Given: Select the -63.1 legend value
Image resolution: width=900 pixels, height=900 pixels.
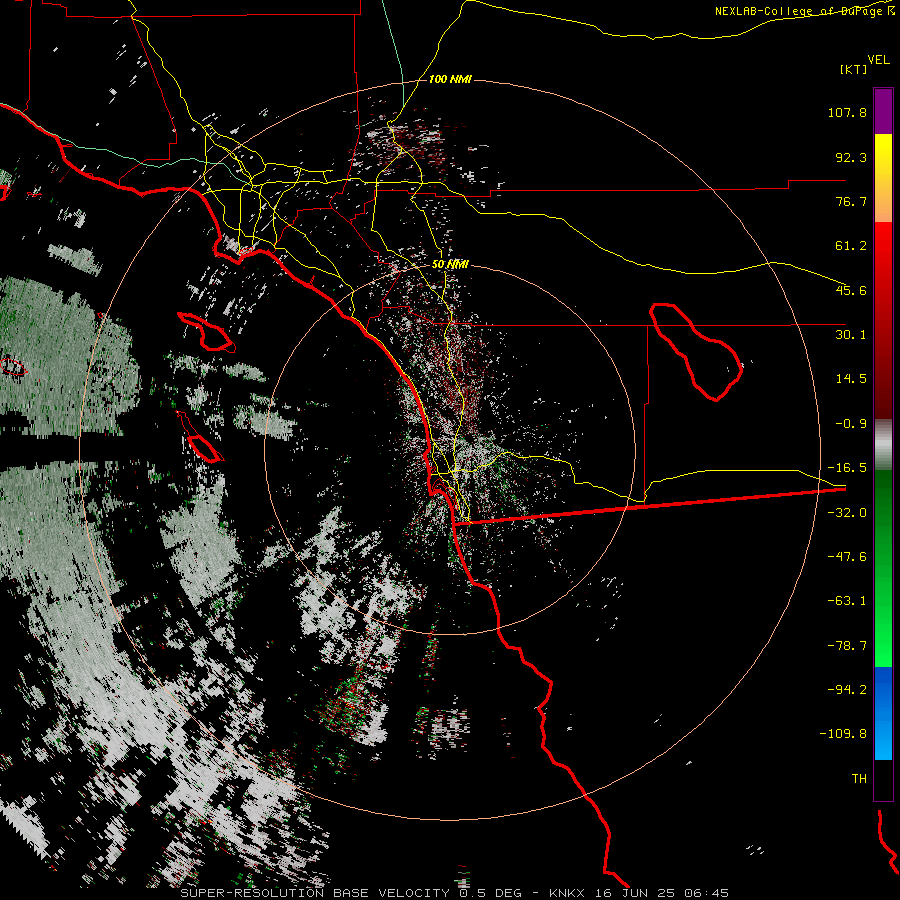Looking at the screenshot, I should (x=847, y=601).
